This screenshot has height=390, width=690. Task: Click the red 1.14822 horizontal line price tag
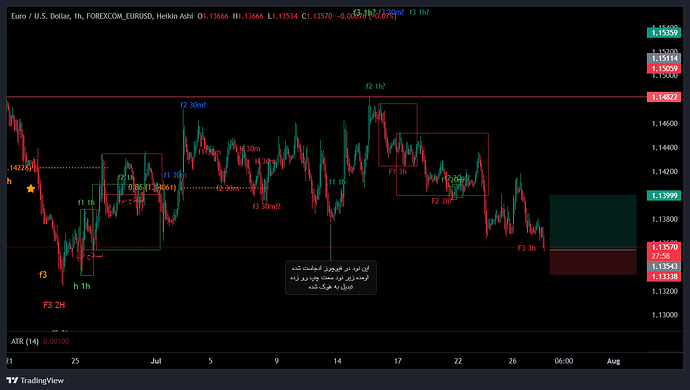click(664, 97)
